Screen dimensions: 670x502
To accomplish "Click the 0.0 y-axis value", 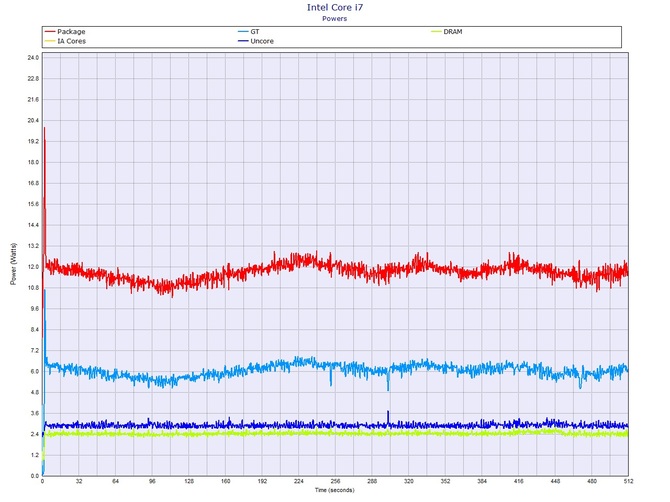I will click(x=35, y=476).
